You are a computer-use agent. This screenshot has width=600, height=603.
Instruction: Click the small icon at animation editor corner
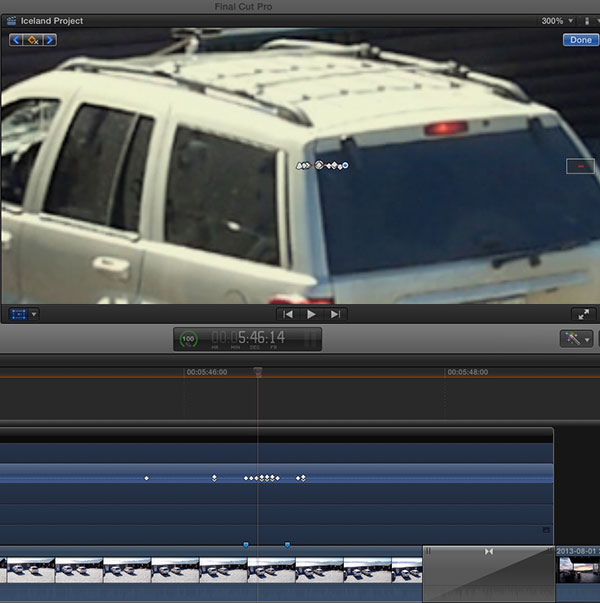coord(546,530)
